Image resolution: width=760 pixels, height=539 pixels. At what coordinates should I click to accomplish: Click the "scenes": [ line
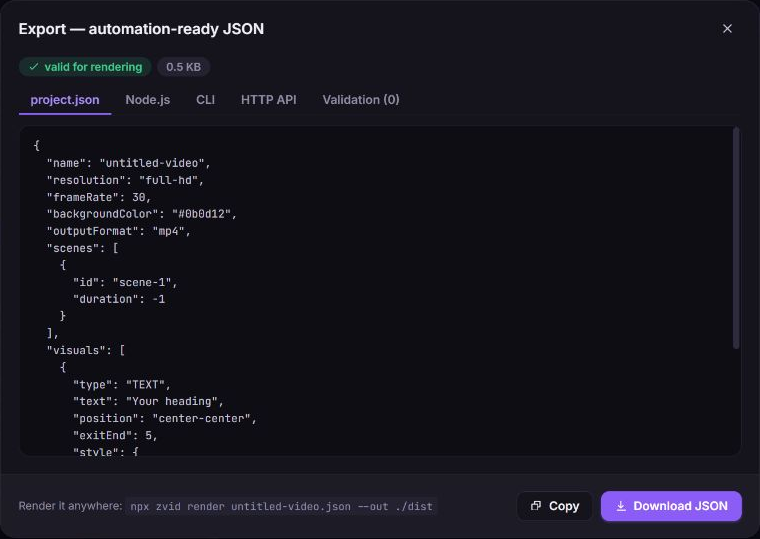tap(82, 248)
